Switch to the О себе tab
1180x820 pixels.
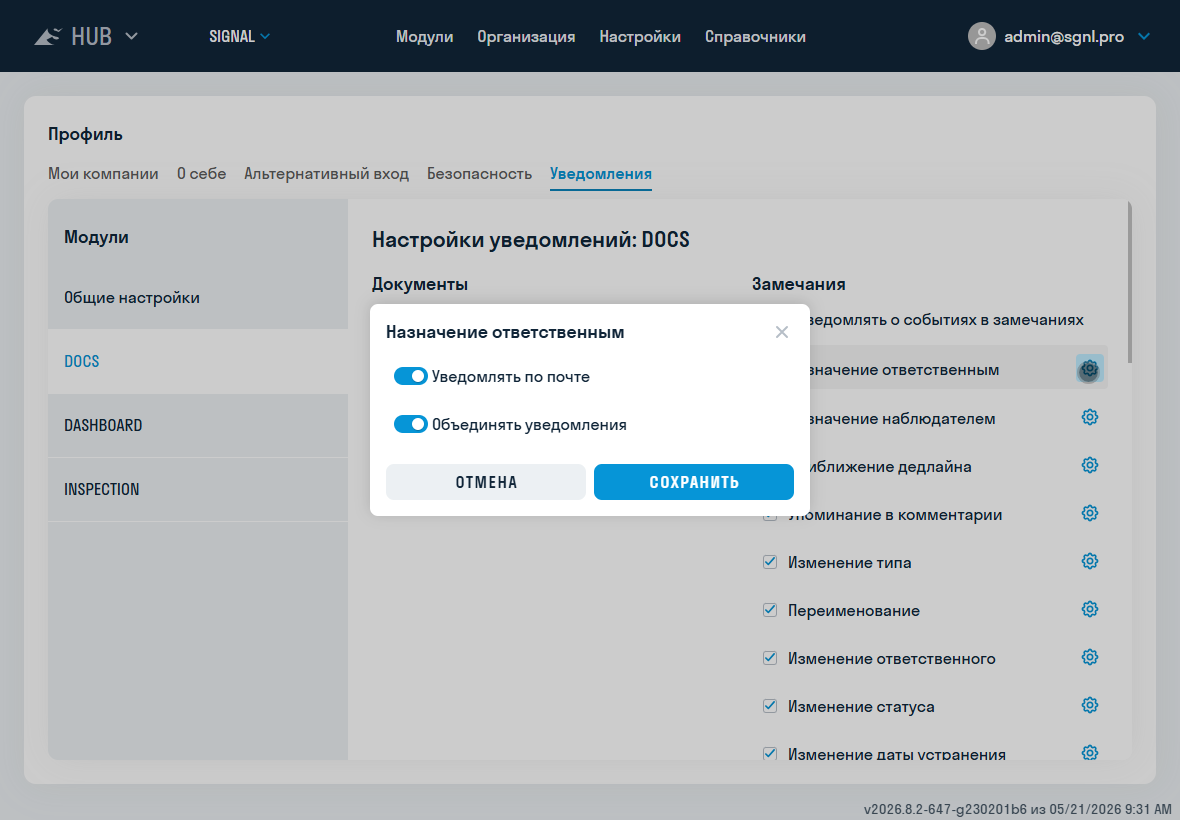tap(202, 174)
